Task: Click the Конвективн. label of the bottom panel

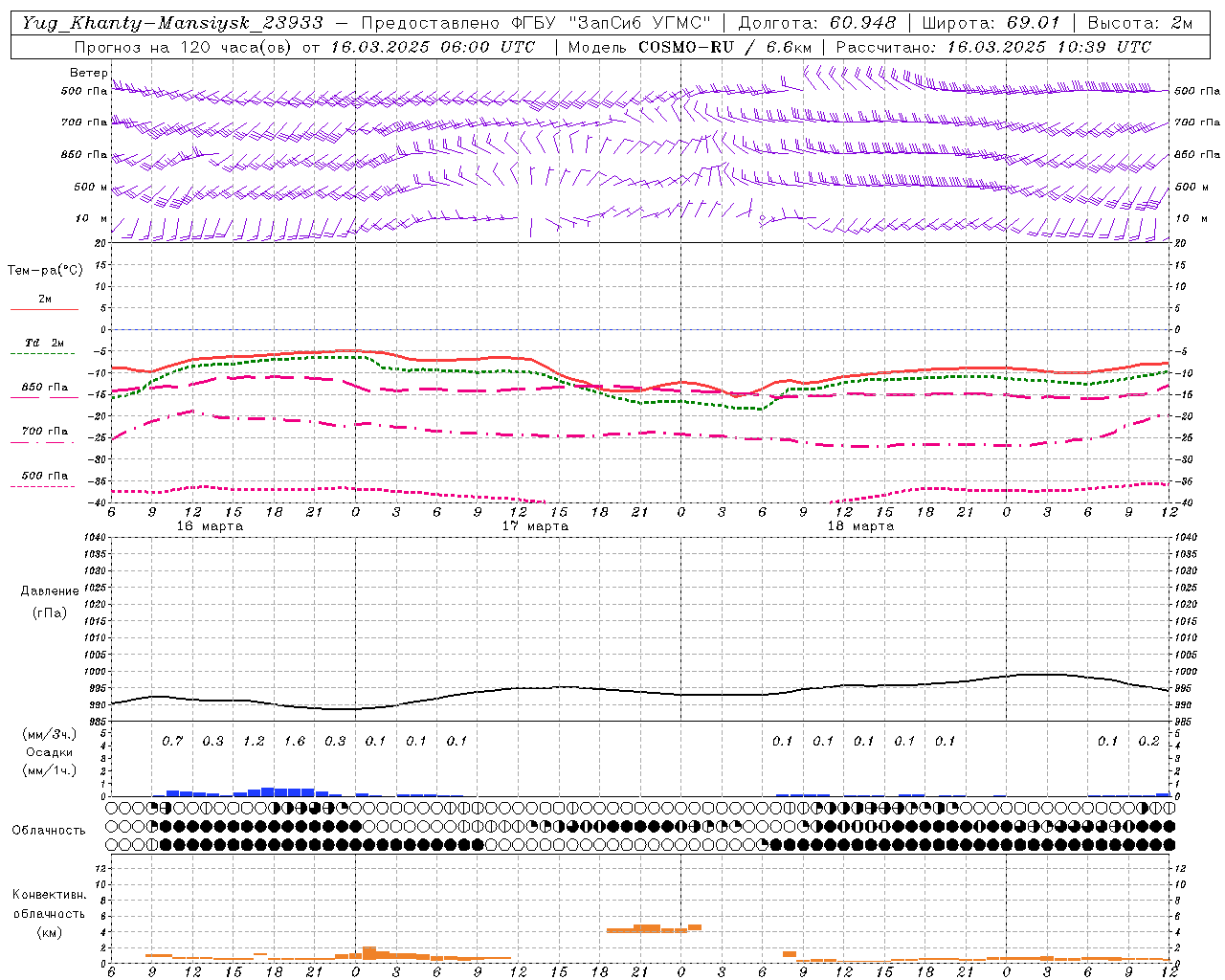Action: pyautogui.click(x=49, y=895)
